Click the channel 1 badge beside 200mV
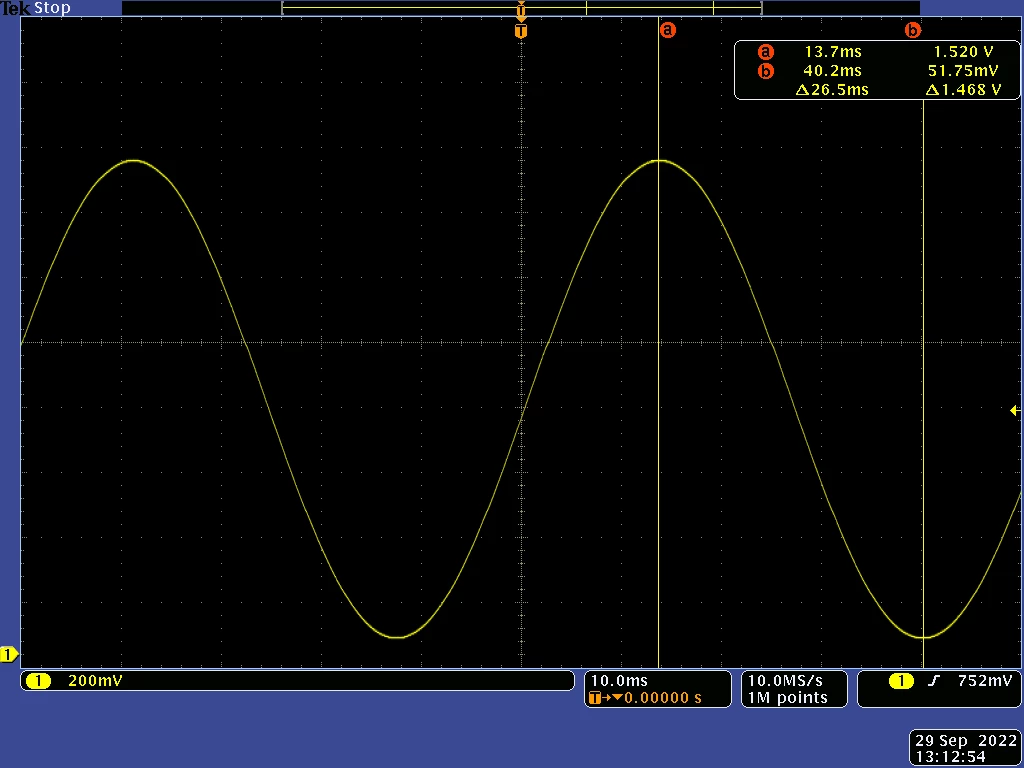Image resolution: width=1024 pixels, height=768 pixels. click(39, 681)
